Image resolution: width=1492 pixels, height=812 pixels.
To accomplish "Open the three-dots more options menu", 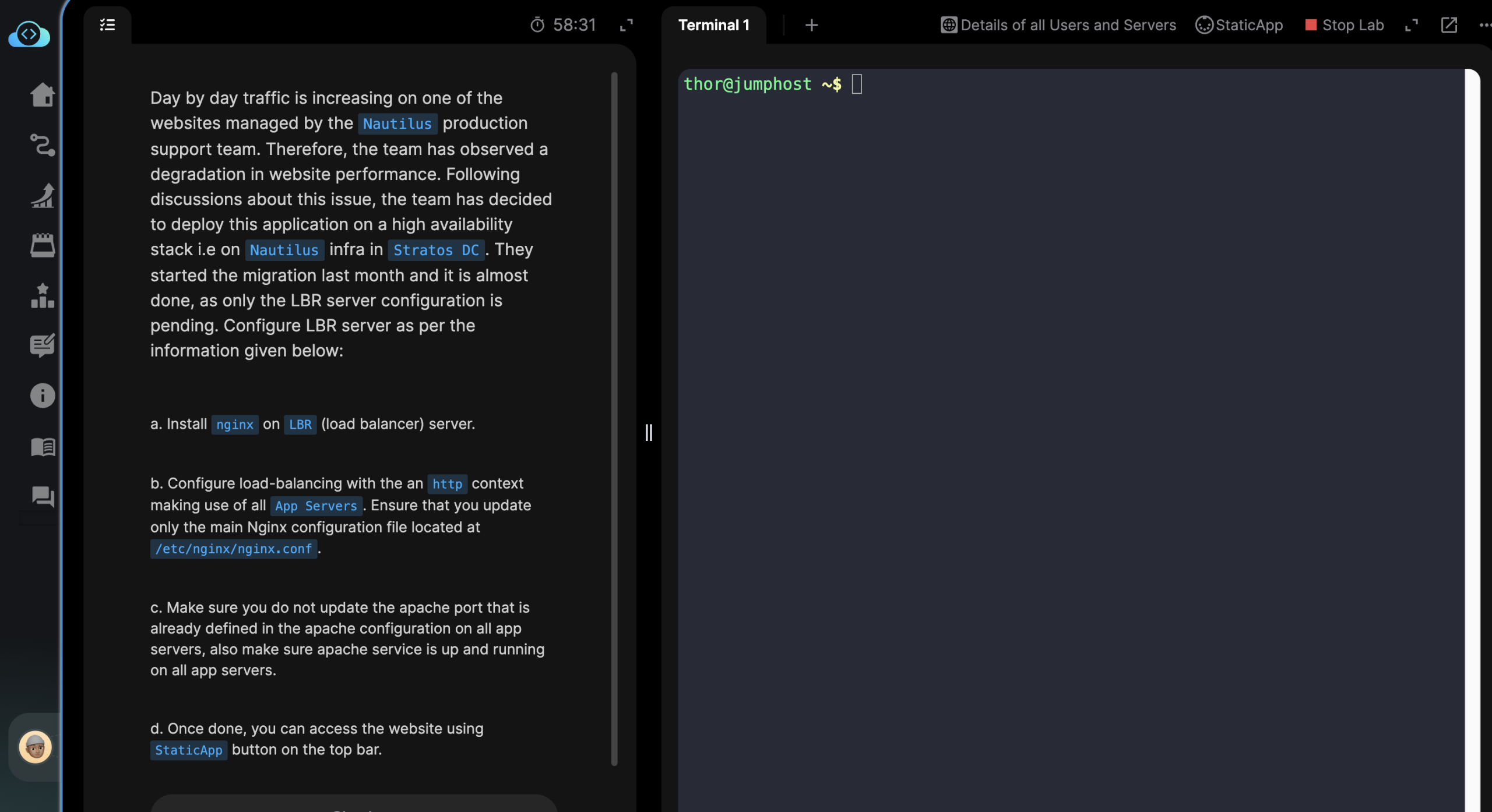I will (1484, 25).
